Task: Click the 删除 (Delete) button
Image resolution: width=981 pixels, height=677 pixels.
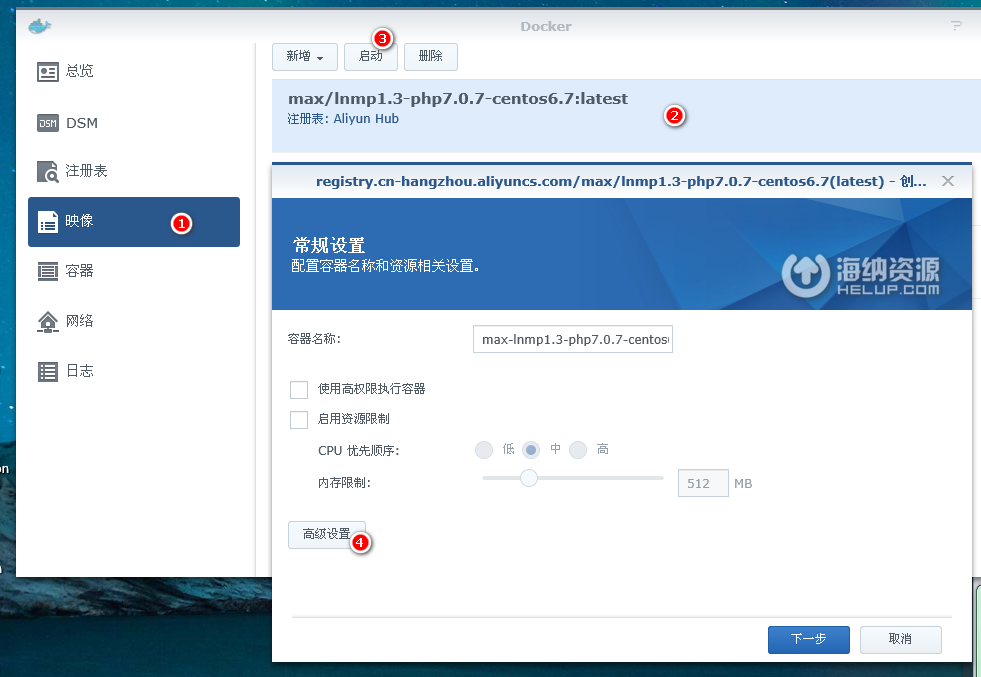Action: (430, 57)
